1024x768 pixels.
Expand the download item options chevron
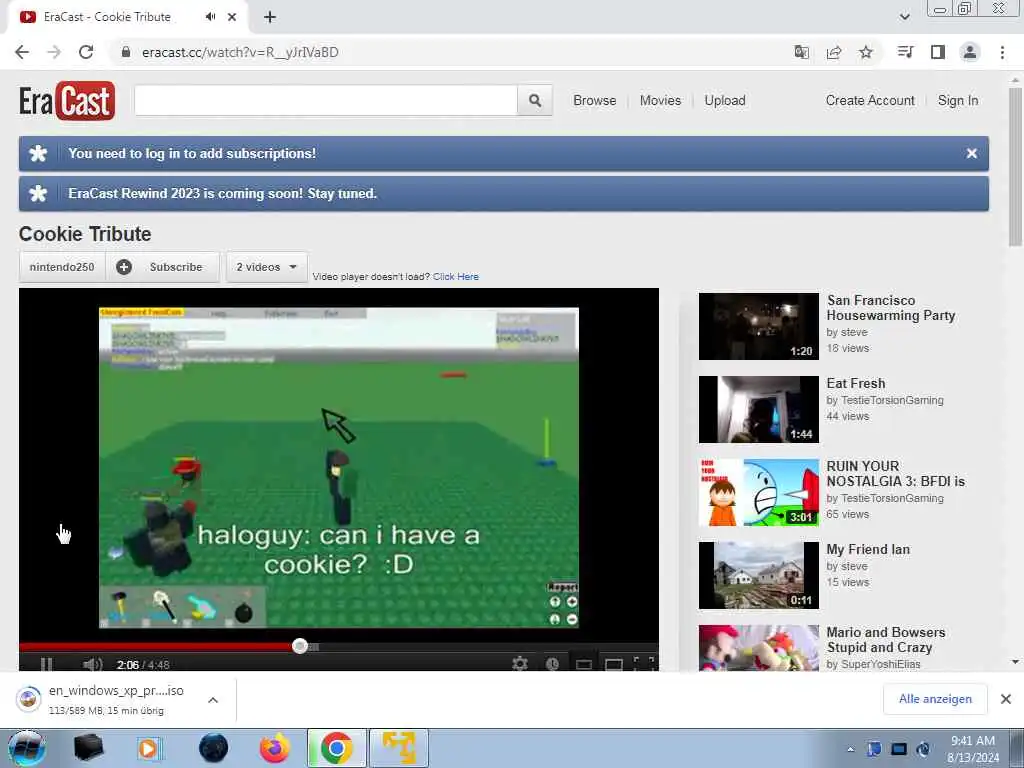pyautogui.click(x=213, y=700)
